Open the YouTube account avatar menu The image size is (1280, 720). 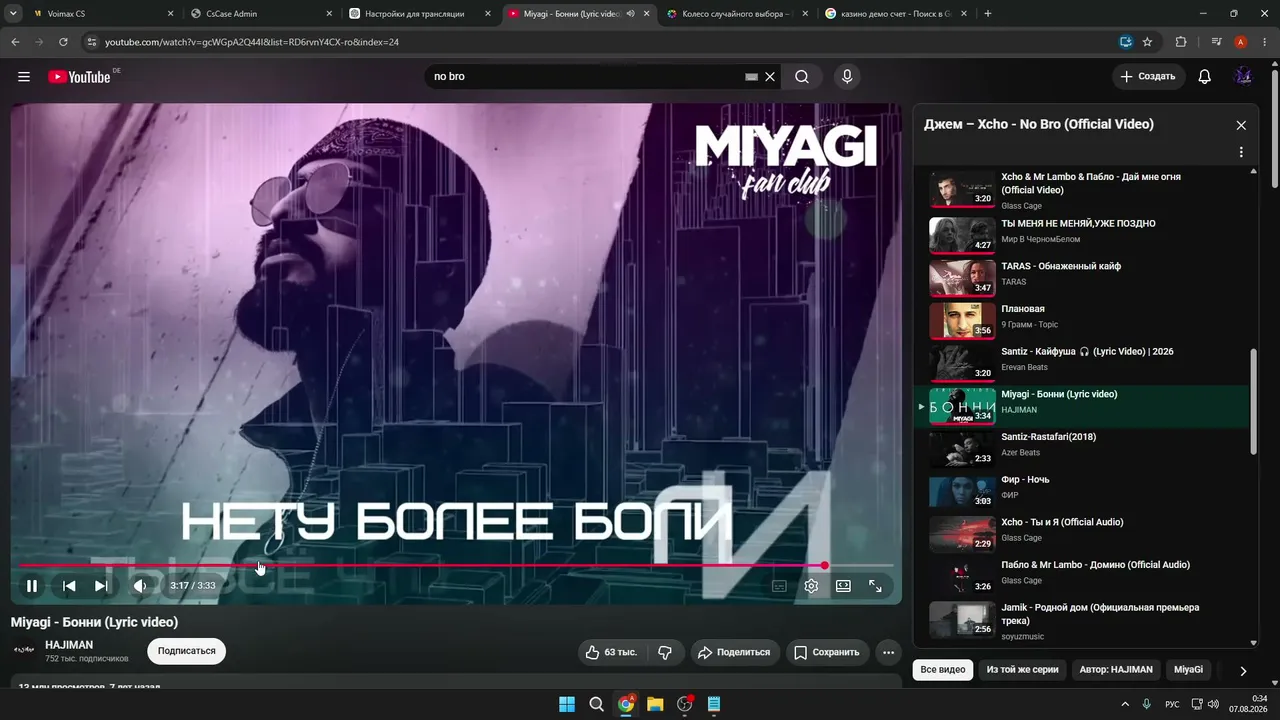(1243, 77)
